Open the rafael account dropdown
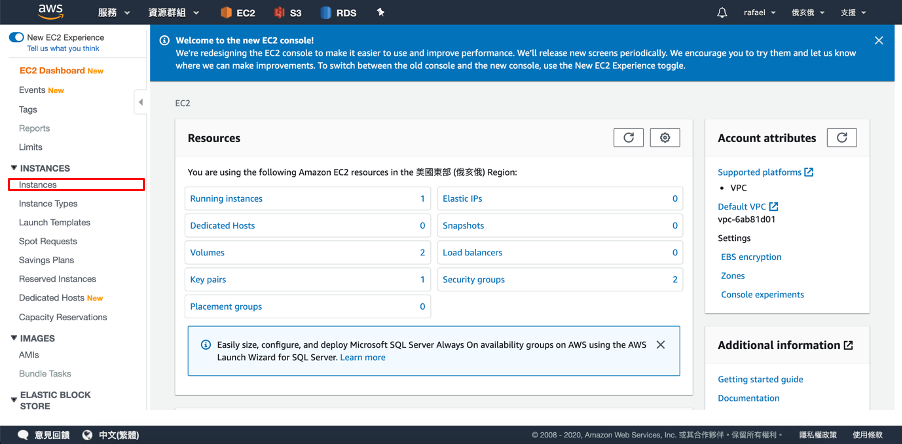This screenshot has height=444, width=902. [x=759, y=13]
